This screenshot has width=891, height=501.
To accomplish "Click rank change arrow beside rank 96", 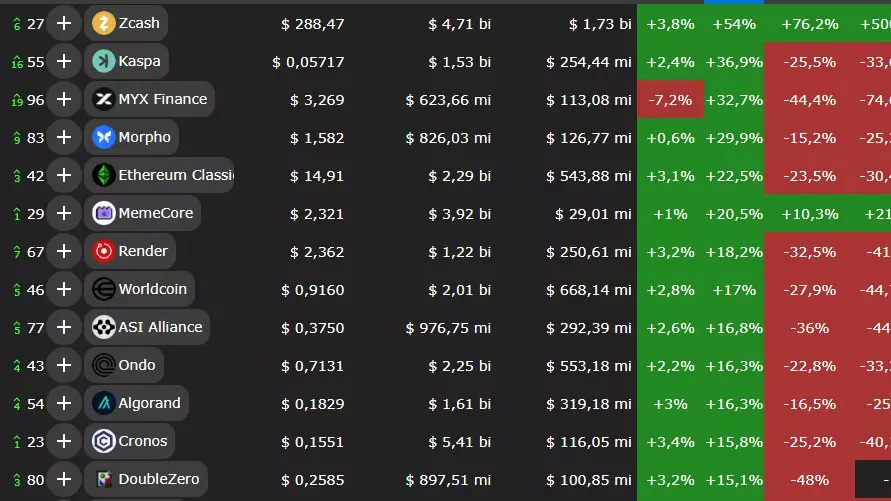I will [x=17, y=100].
